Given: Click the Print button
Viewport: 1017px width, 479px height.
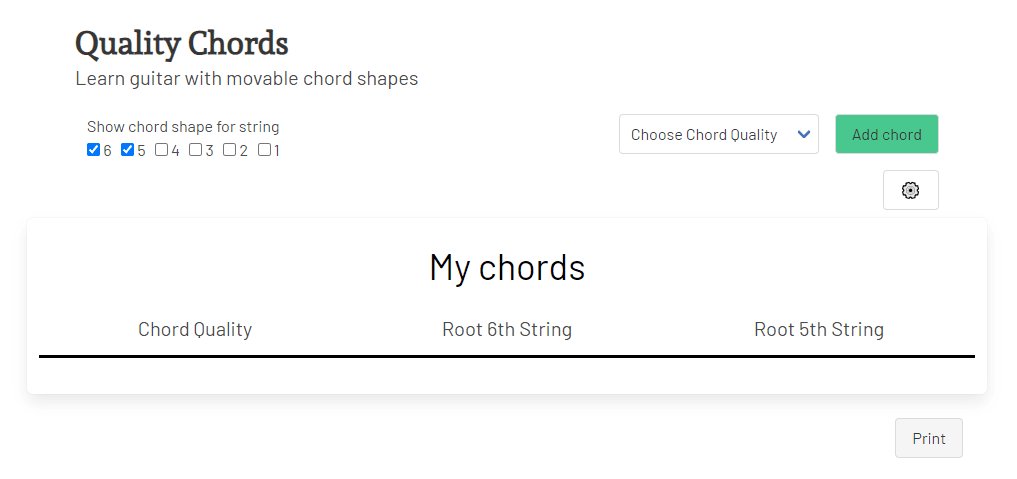Looking at the screenshot, I should point(929,438).
